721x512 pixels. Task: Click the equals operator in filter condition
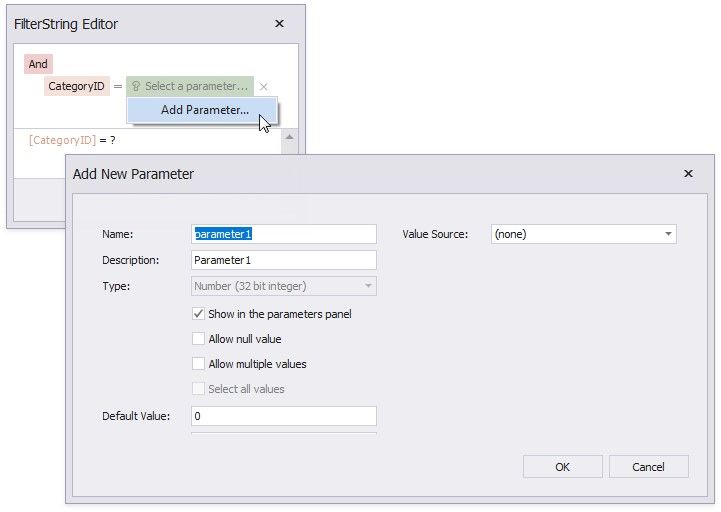tap(117, 87)
